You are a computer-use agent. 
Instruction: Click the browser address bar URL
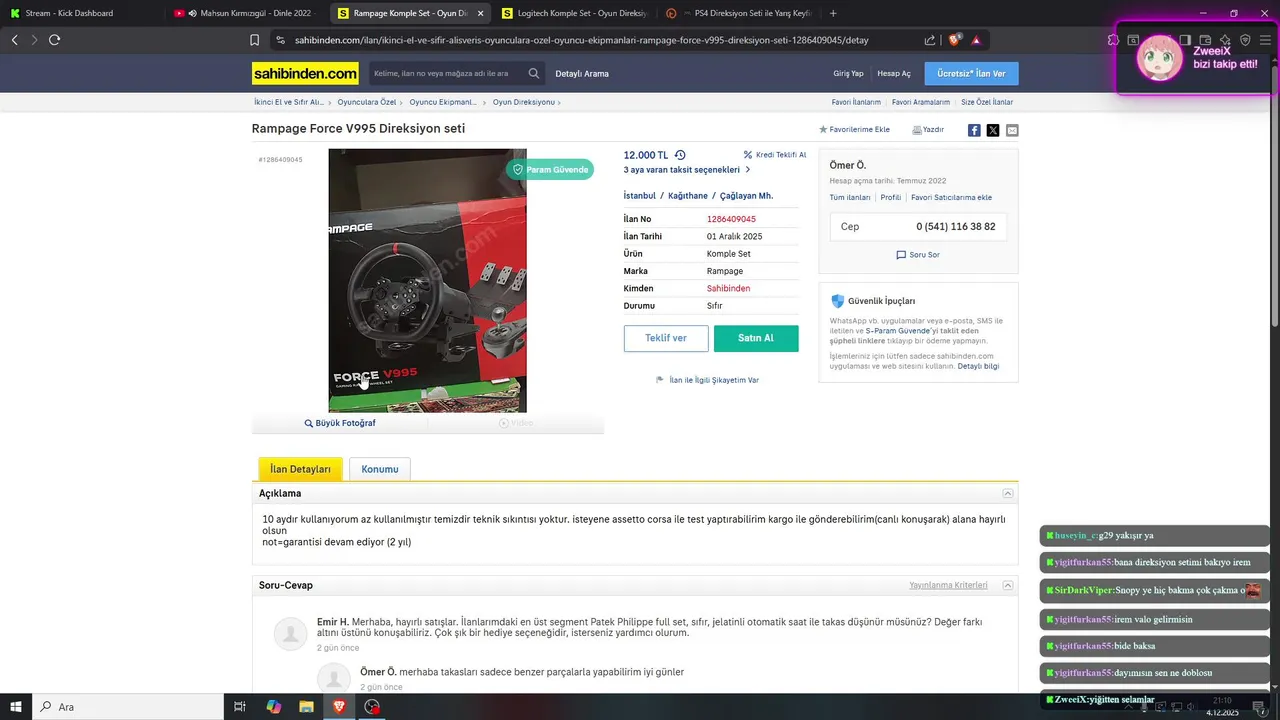[x=581, y=40]
